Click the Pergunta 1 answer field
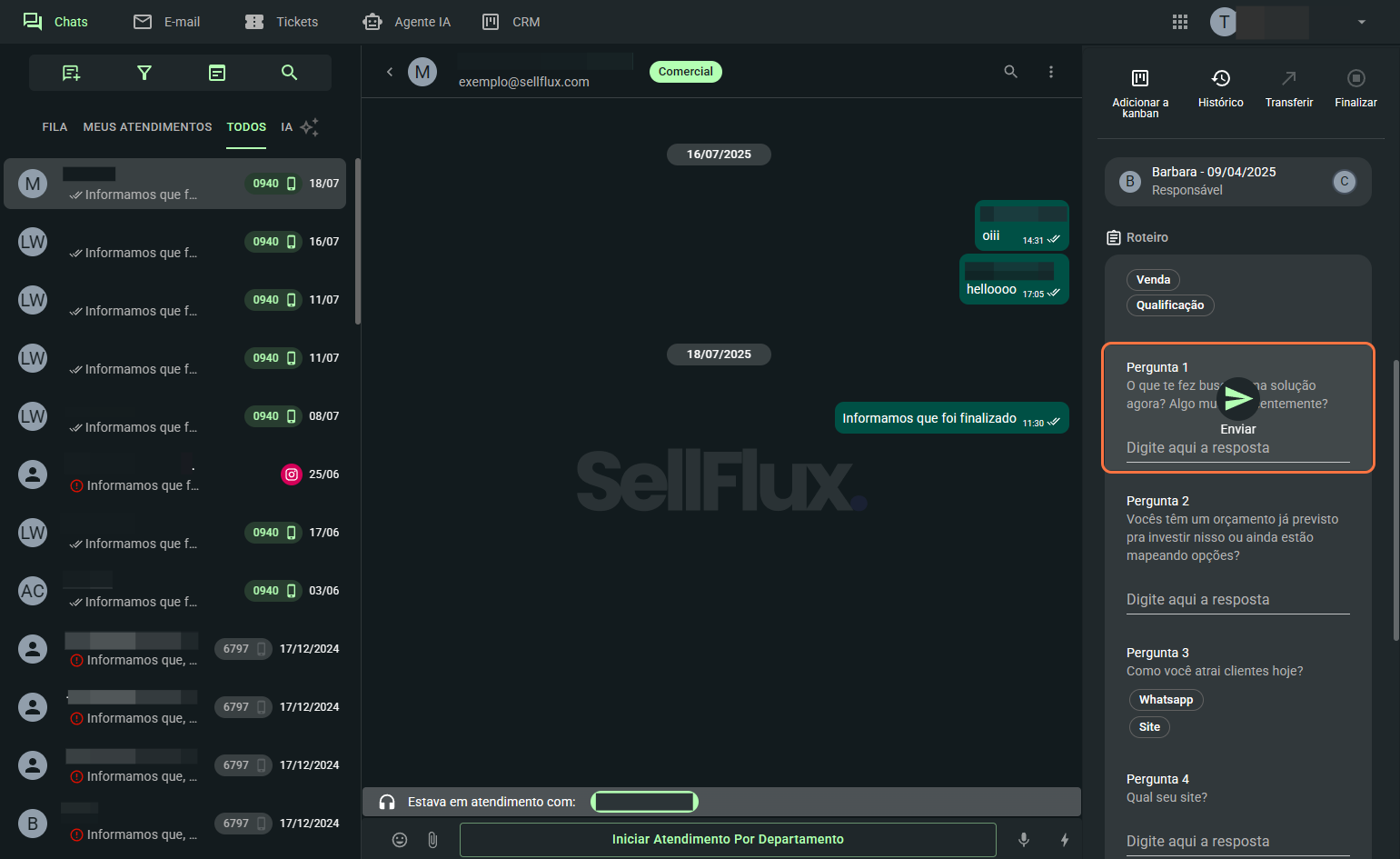Image resolution: width=1400 pixels, height=859 pixels. [1237, 448]
